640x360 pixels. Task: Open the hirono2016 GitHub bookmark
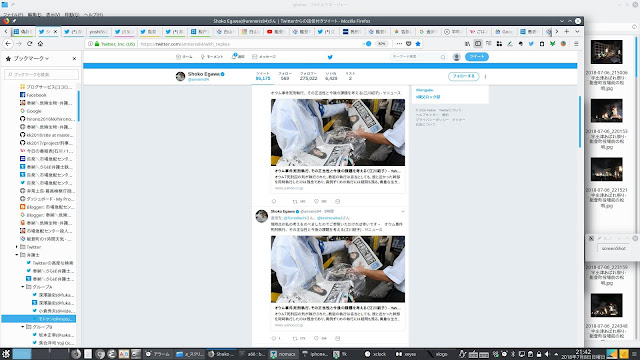(x=47, y=119)
